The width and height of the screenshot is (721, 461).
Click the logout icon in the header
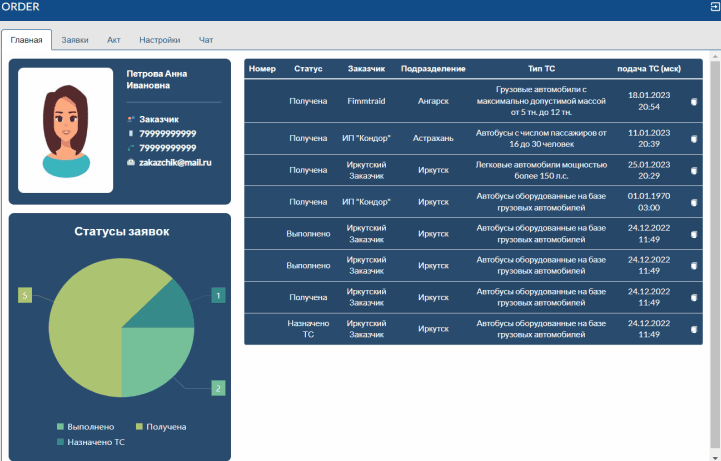[712, 7]
